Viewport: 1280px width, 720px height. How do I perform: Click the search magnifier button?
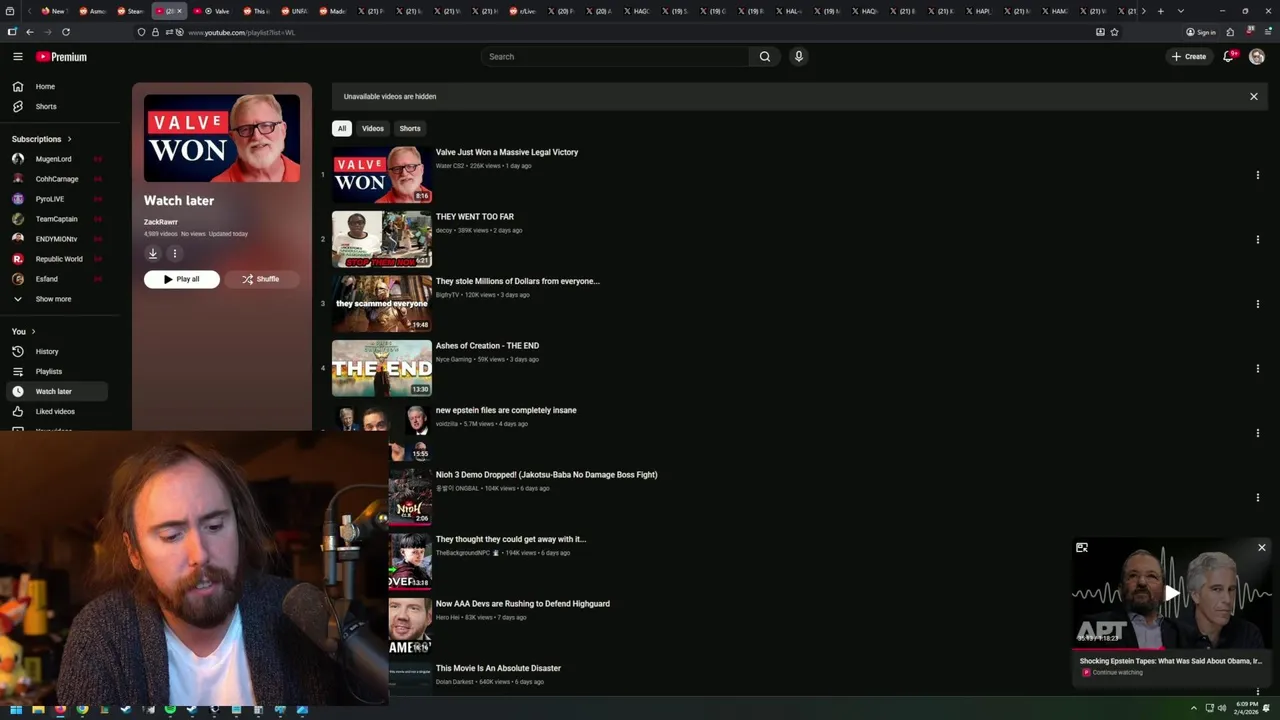coord(765,57)
